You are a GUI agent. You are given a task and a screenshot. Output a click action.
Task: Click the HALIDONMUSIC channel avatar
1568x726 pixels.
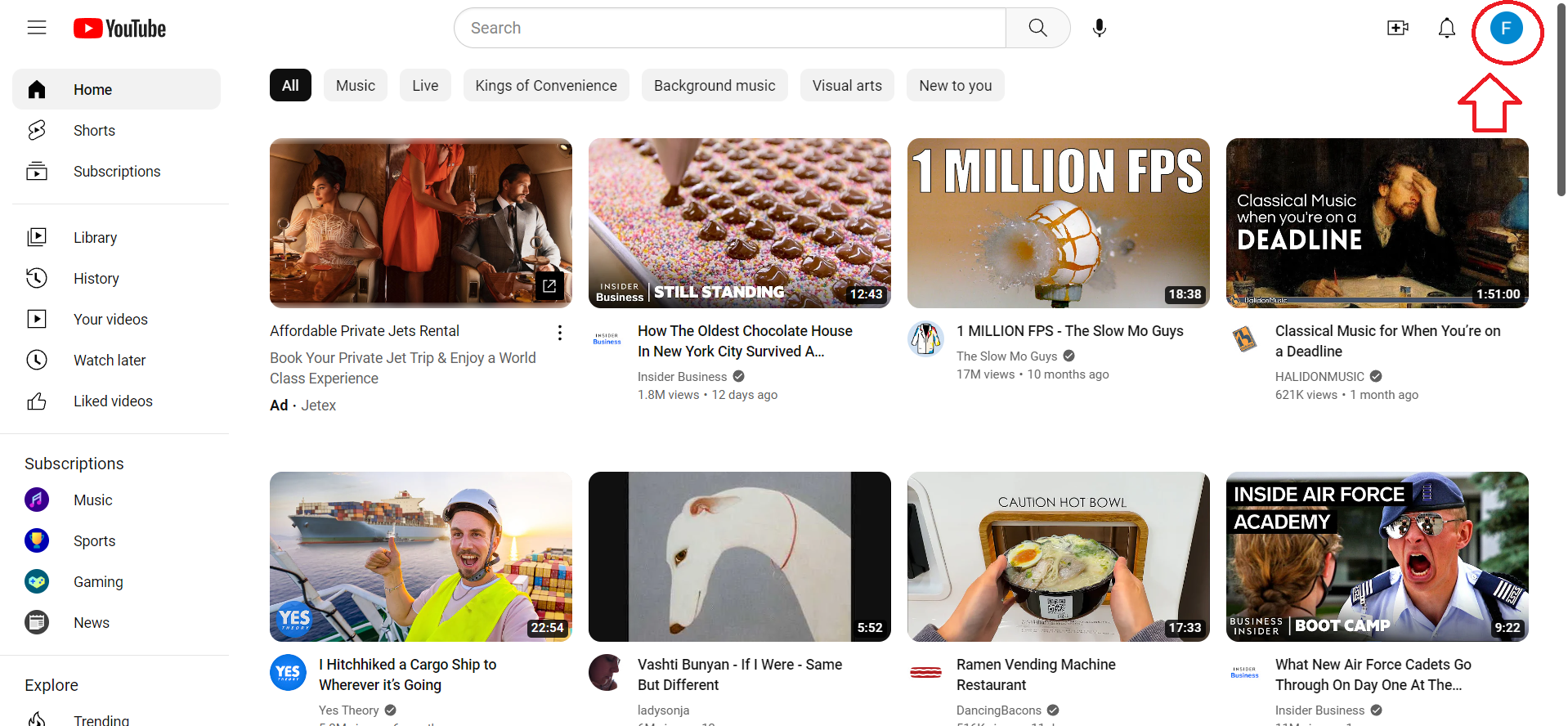[1244, 338]
